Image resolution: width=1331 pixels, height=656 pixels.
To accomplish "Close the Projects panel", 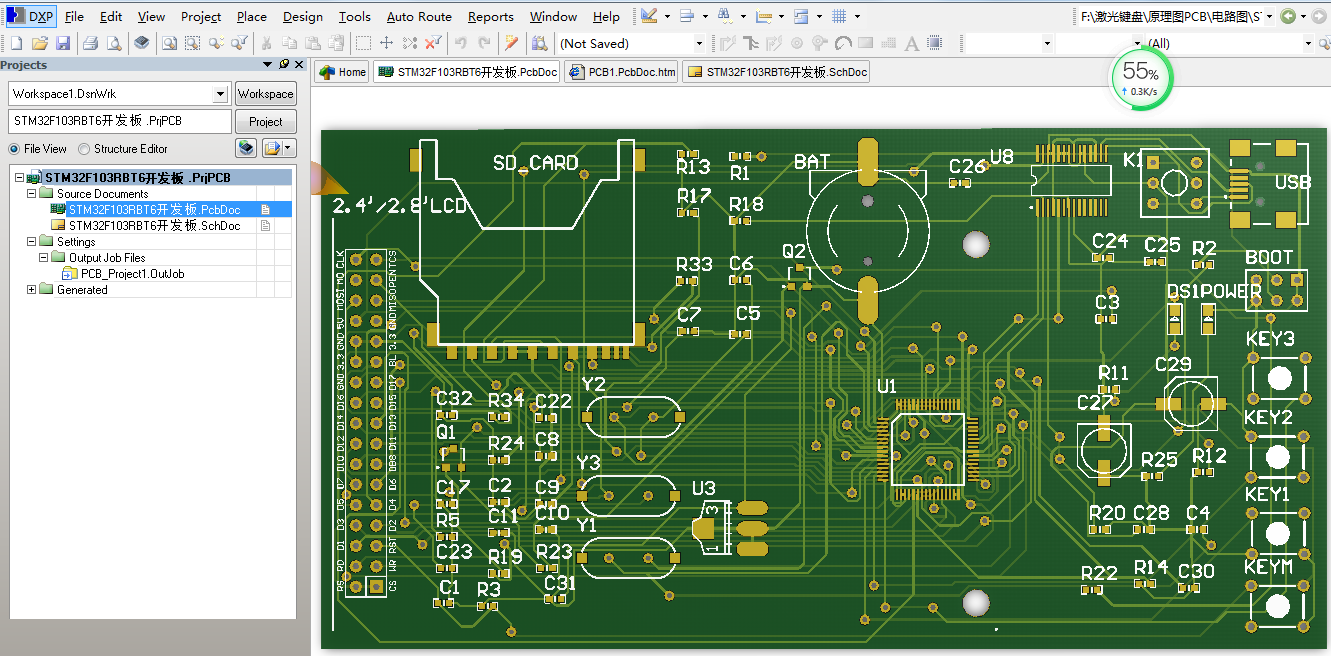I will [298, 64].
